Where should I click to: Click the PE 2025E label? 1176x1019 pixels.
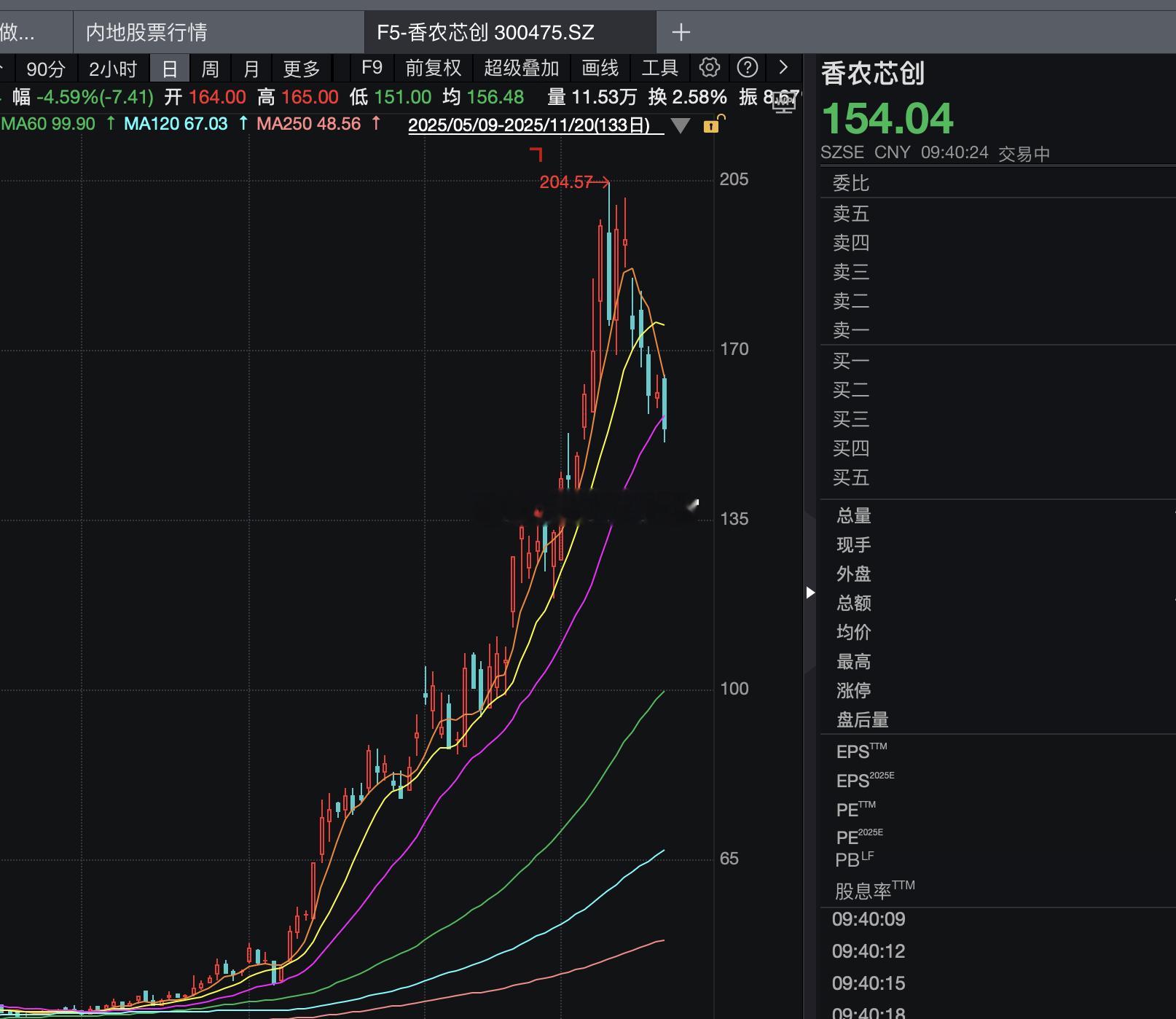860,837
